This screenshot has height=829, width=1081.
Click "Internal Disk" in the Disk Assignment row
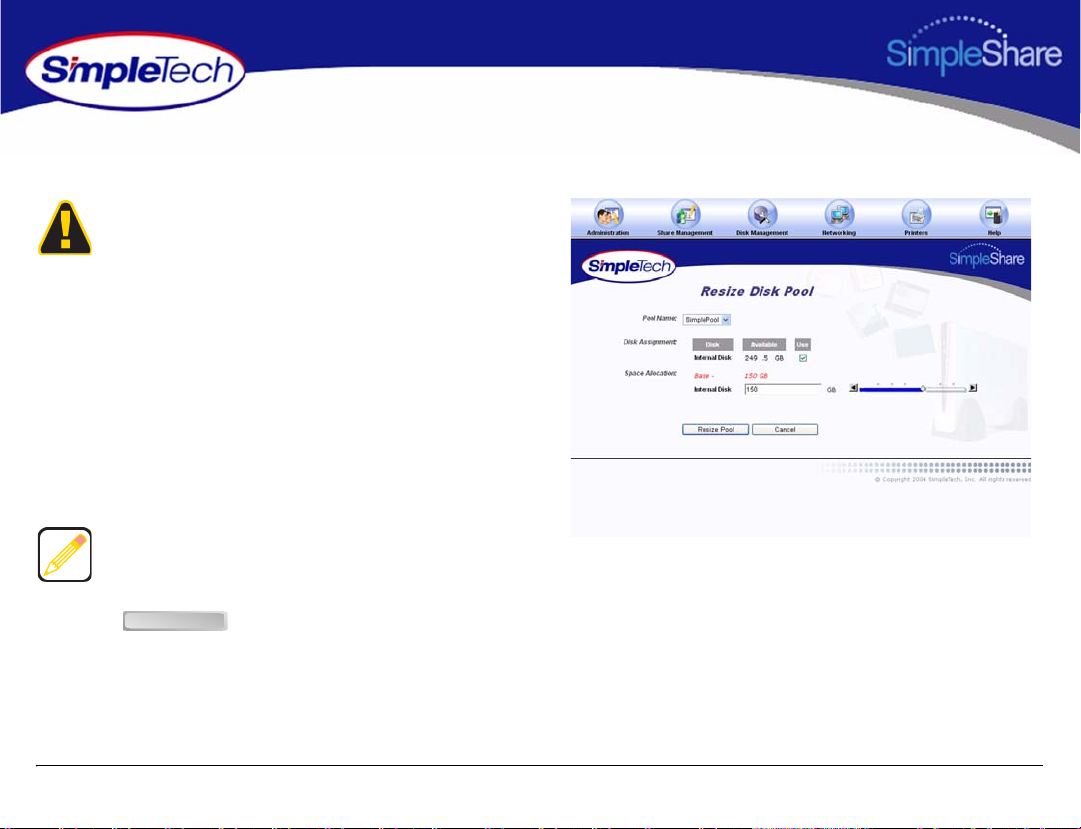pyautogui.click(x=712, y=358)
